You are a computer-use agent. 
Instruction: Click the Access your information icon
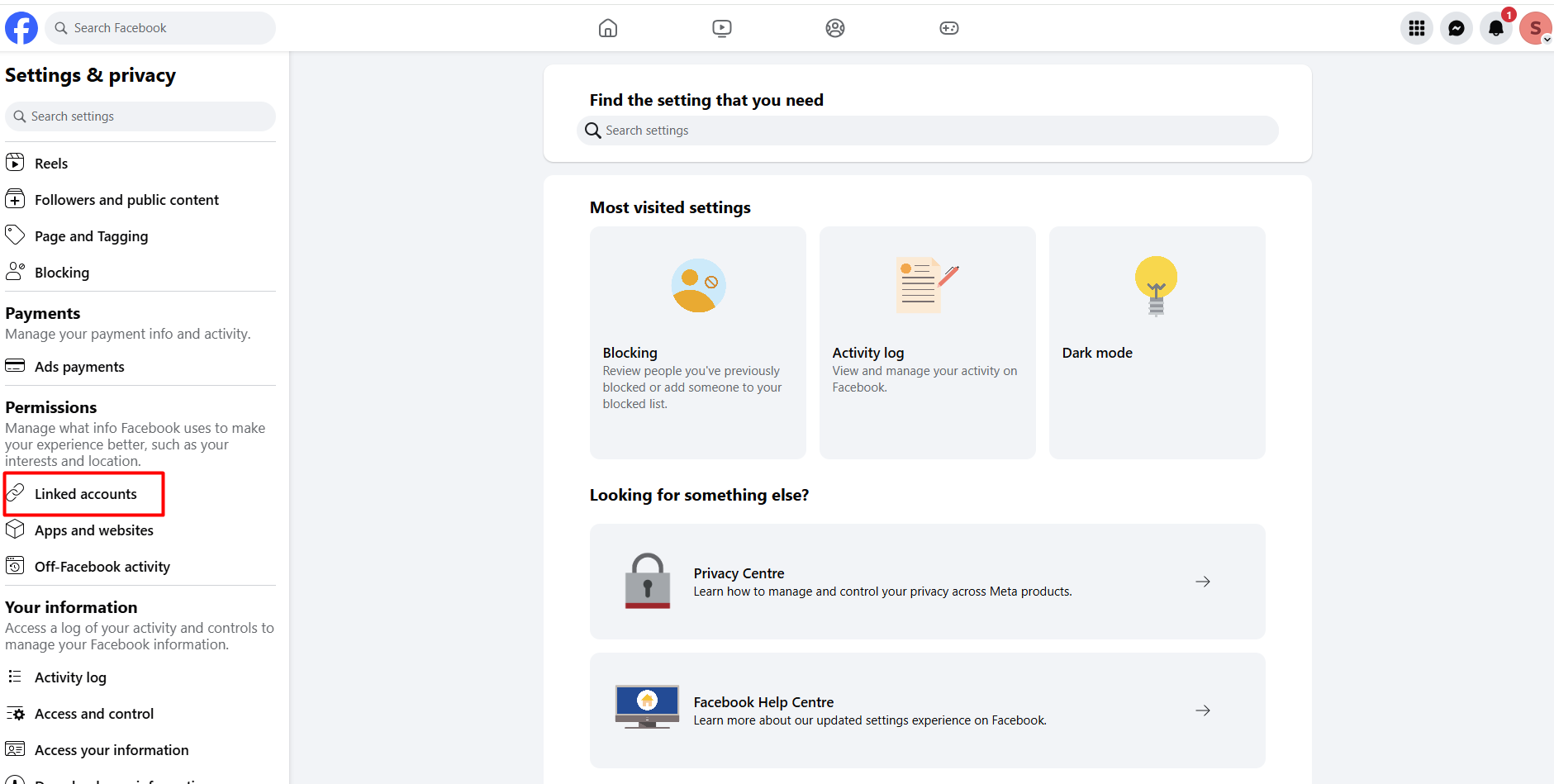[15, 749]
